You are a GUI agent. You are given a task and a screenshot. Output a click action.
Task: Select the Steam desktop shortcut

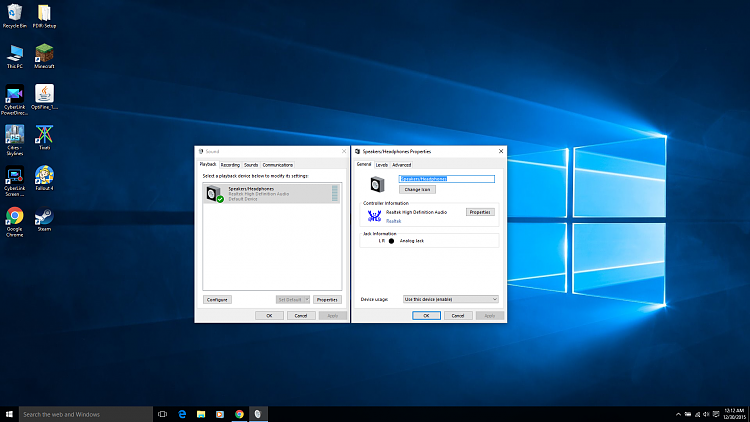click(44, 219)
